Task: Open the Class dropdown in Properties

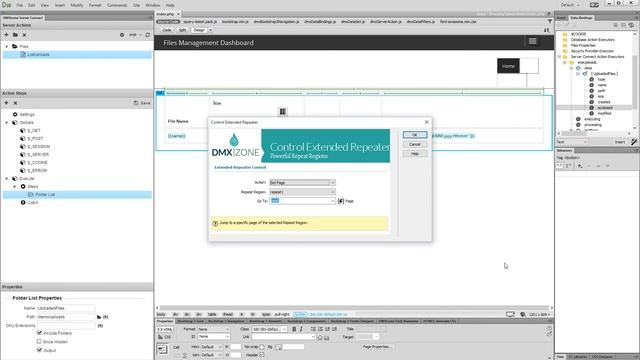Action: pos(269,329)
